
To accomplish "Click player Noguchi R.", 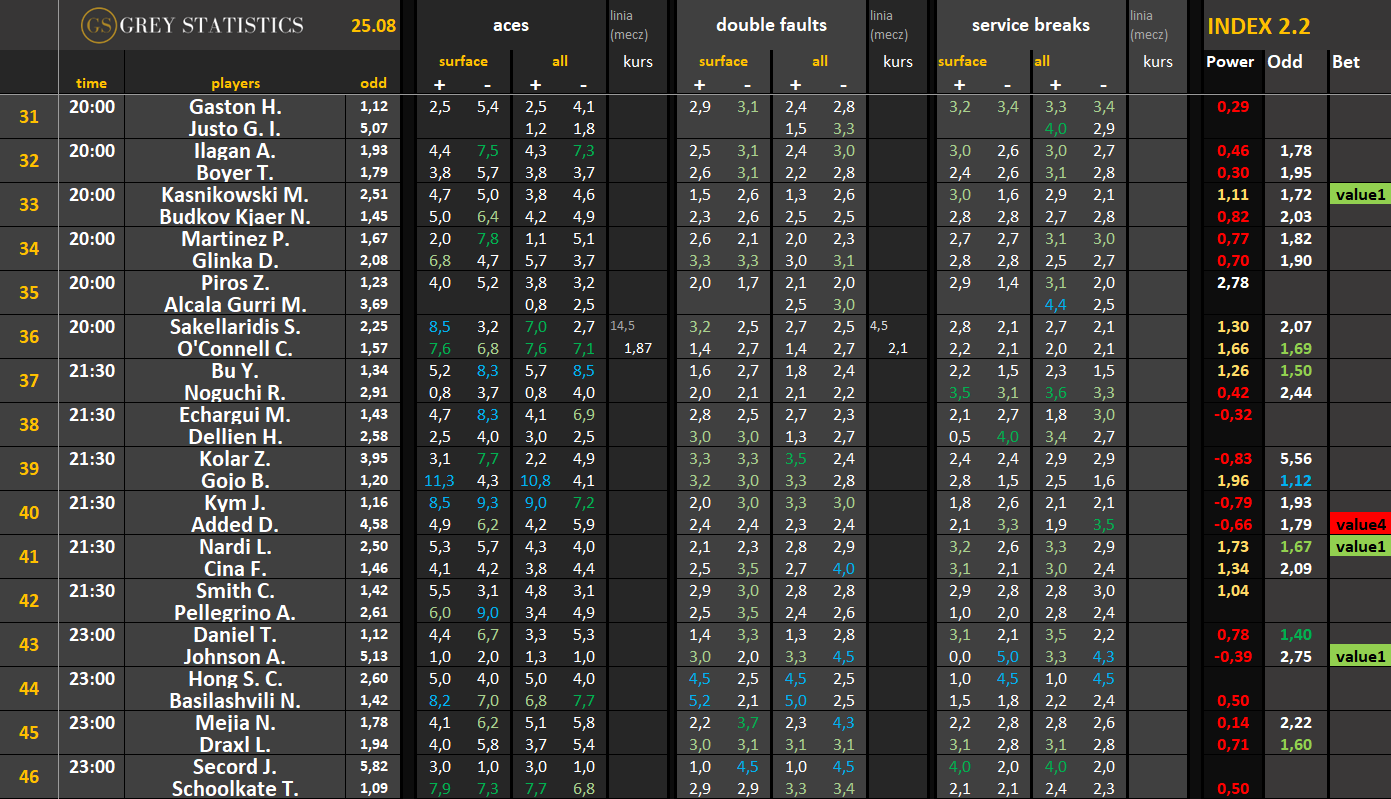I will click(235, 392).
